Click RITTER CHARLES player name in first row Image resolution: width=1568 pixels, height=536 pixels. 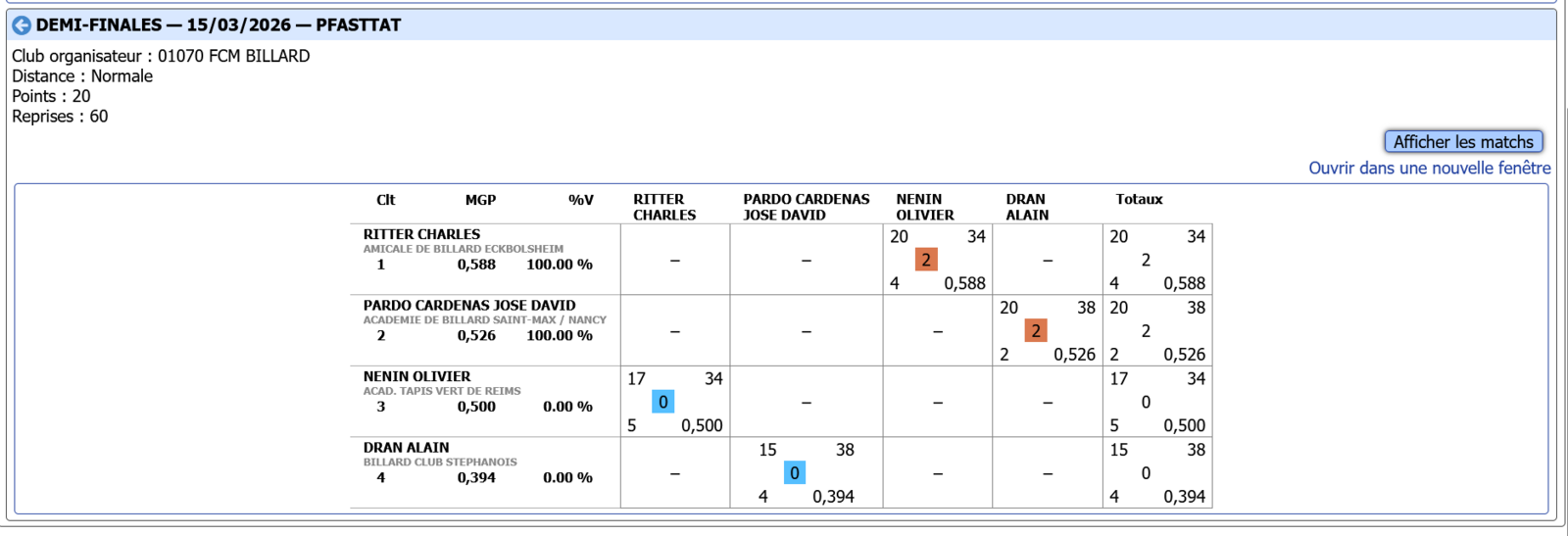pos(421,234)
